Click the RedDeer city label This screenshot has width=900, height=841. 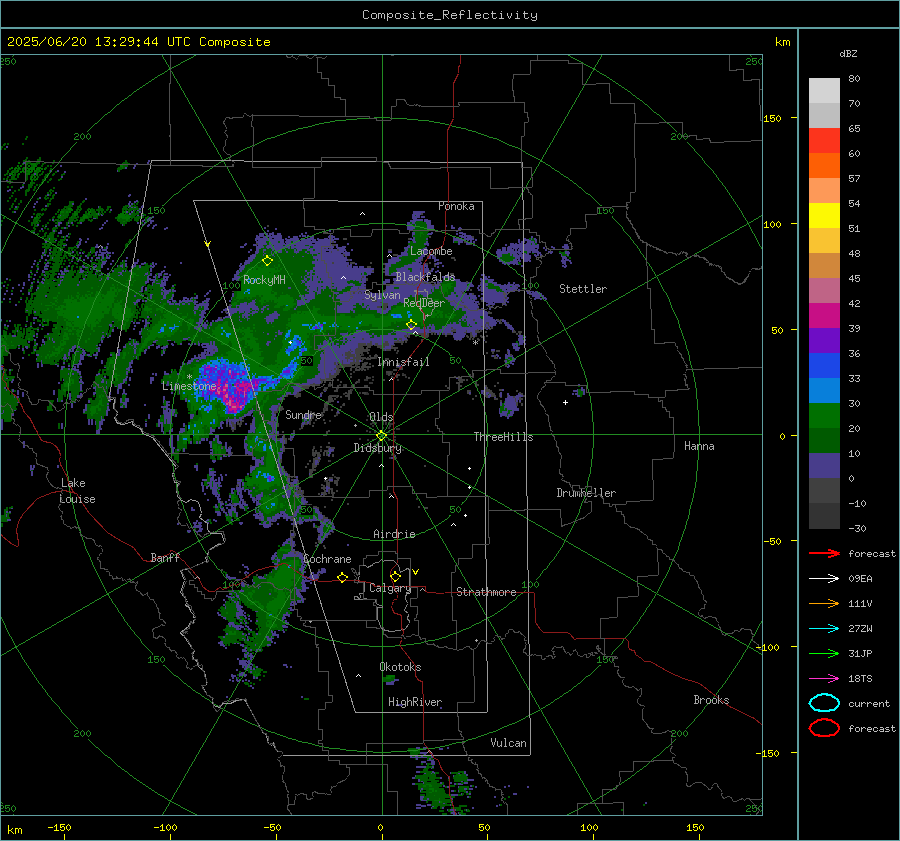pyautogui.click(x=424, y=303)
